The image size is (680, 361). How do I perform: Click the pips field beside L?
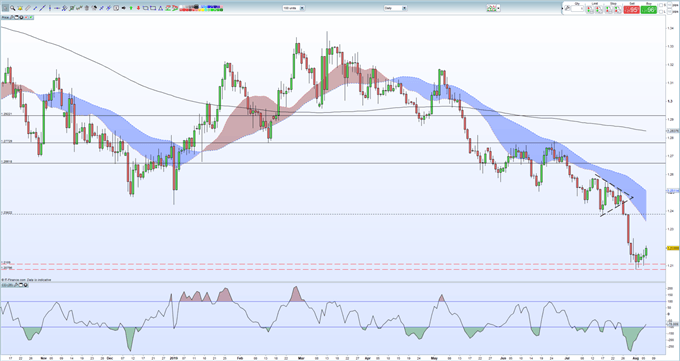(x=669, y=12)
